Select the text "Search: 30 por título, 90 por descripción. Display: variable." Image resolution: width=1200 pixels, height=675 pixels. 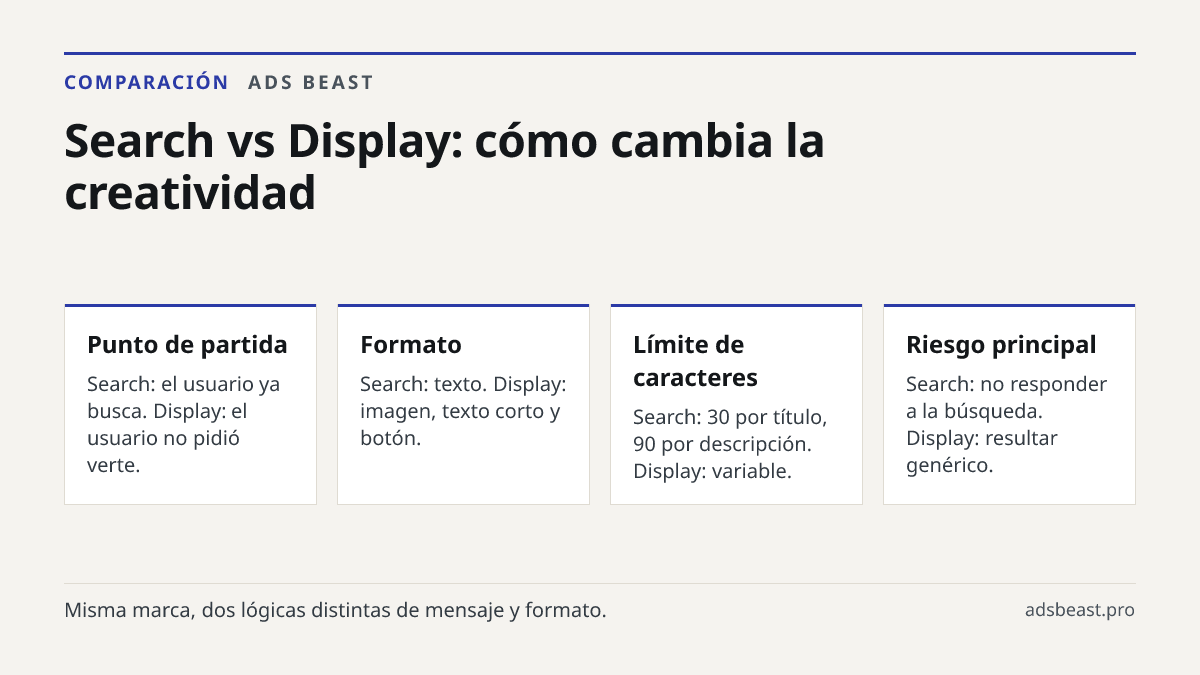730,444
